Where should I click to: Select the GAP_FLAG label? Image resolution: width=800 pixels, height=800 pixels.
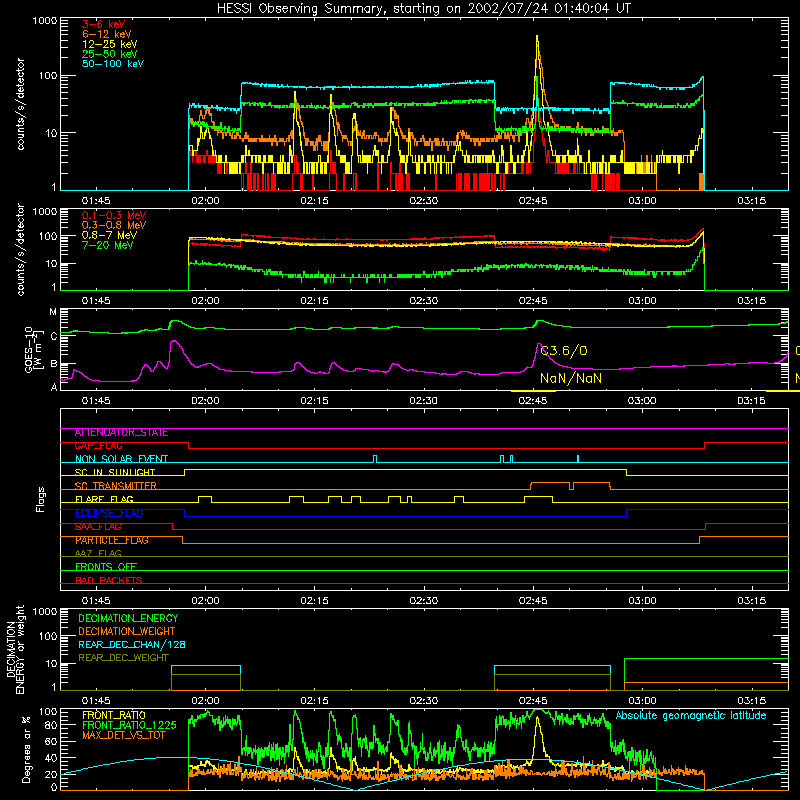[x=98, y=446]
